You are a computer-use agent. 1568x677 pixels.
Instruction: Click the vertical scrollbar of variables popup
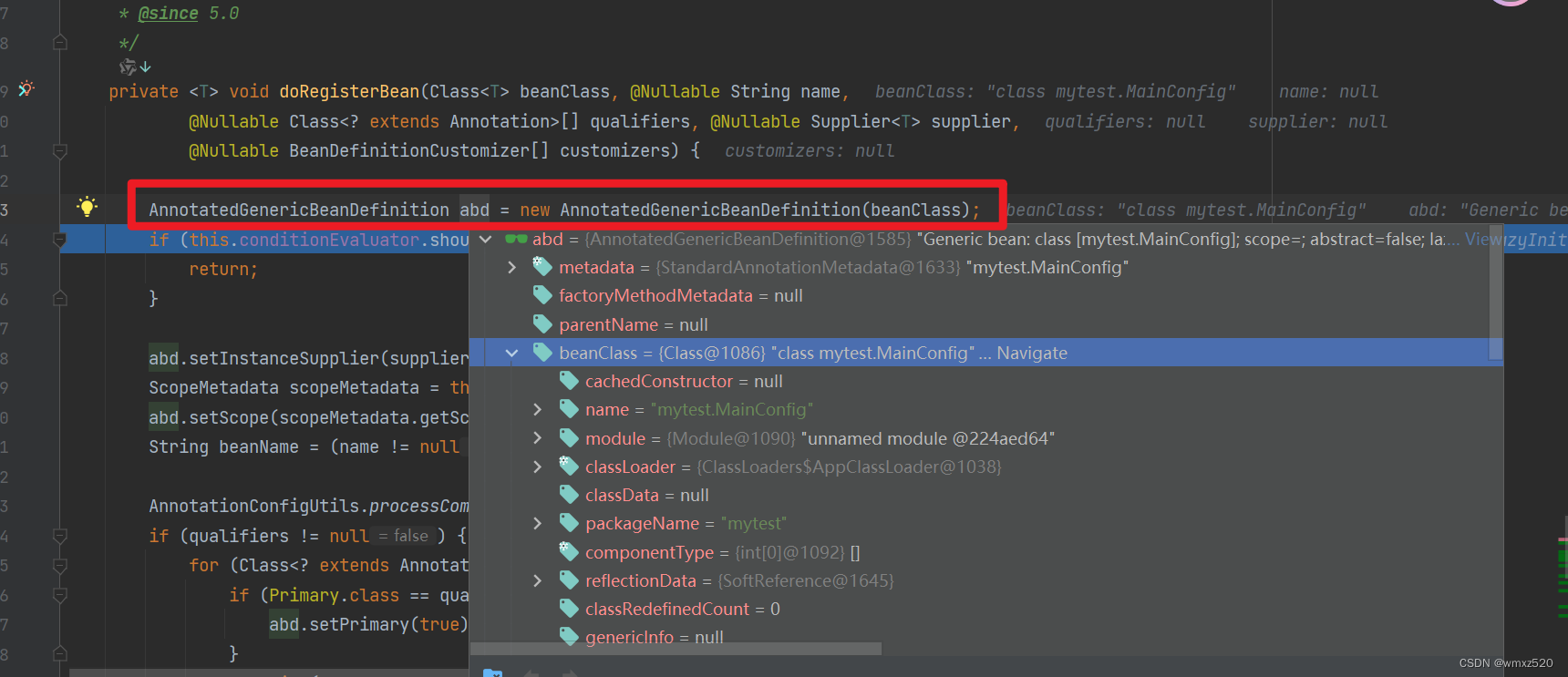coord(1495,292)
